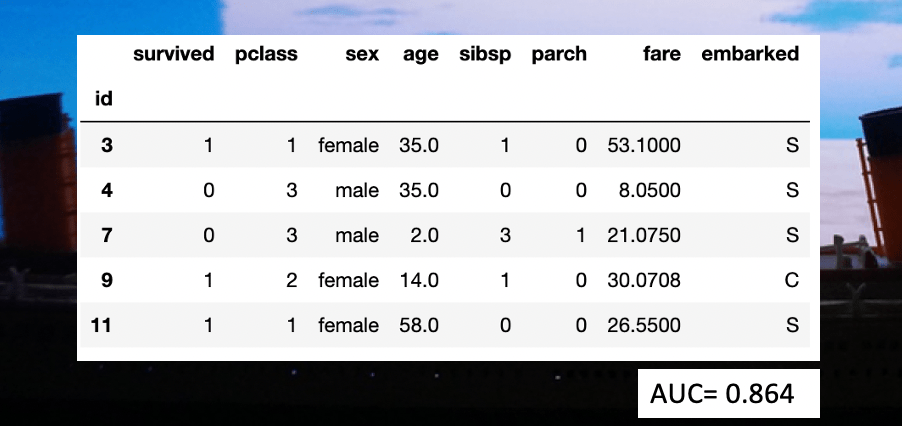
Task: Select the 'age' column header
Action: tap(420, 55)
